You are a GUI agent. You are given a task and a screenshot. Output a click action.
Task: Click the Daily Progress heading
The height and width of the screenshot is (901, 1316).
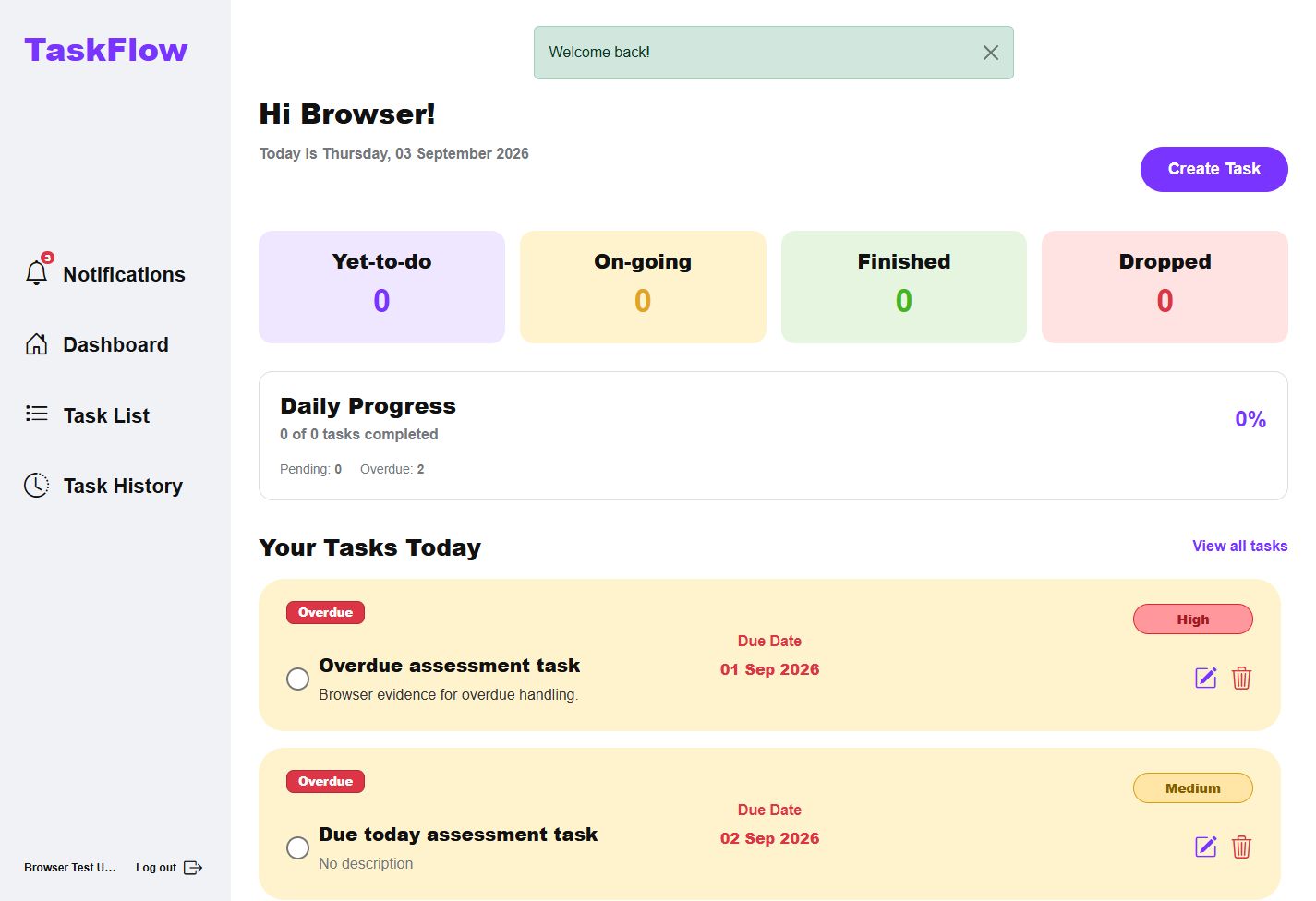368,406
